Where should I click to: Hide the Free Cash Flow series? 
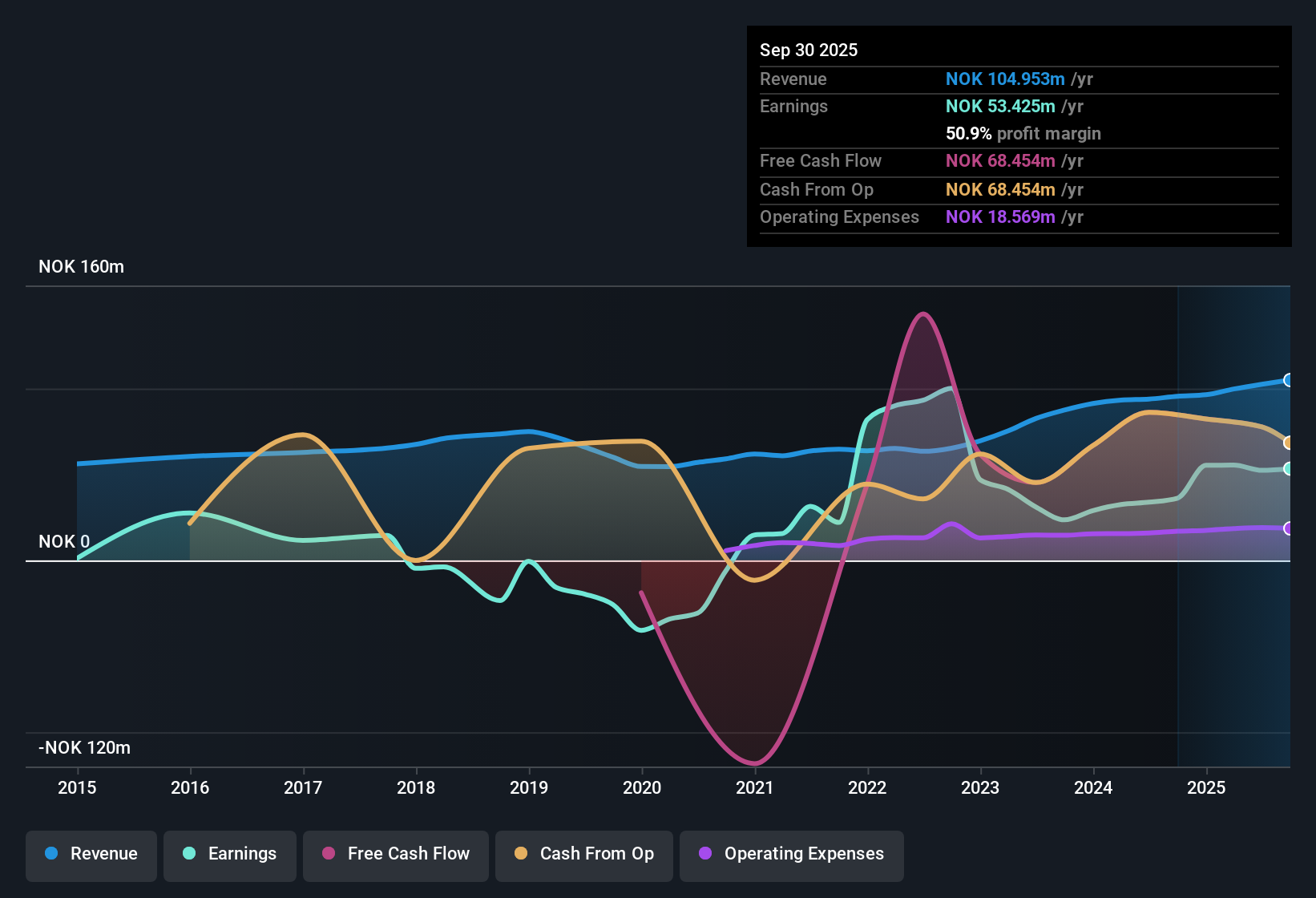tap(395, 854)
